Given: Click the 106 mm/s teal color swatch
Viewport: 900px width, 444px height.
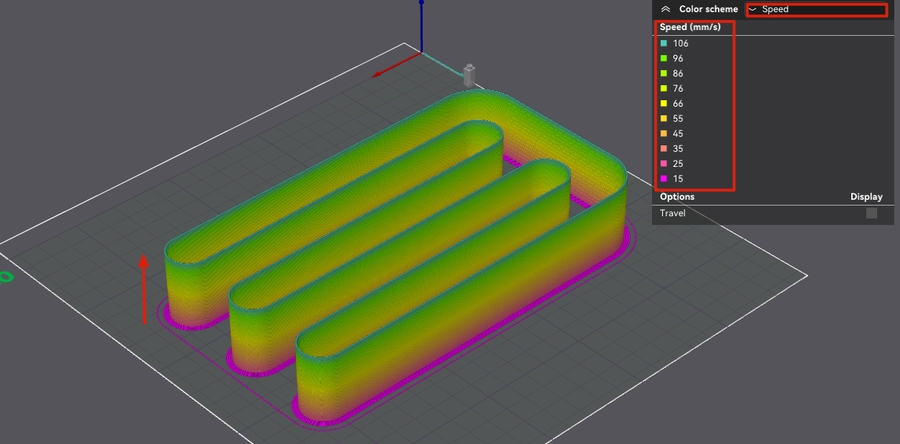Looking at the screenshot, I should tap(663, 43).
